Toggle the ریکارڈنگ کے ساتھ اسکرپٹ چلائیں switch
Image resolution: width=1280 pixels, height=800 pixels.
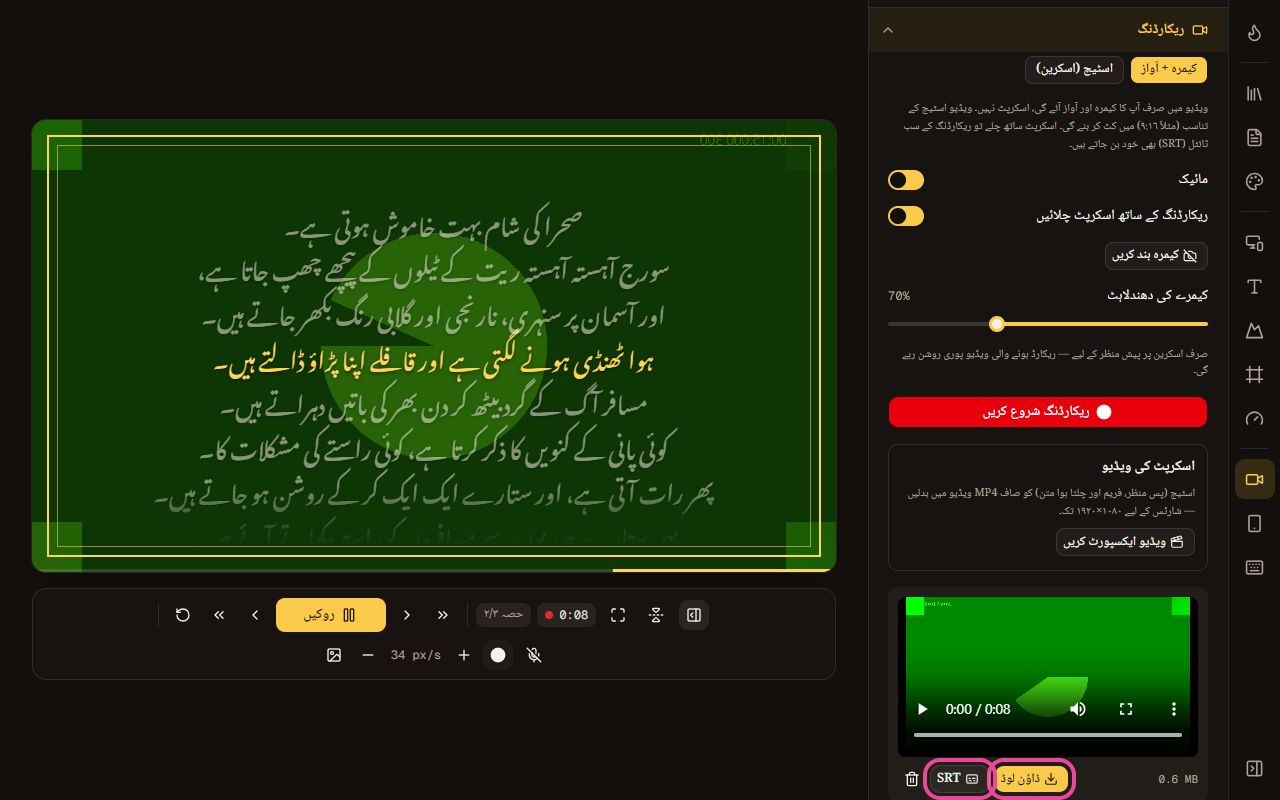click(906, 216)
